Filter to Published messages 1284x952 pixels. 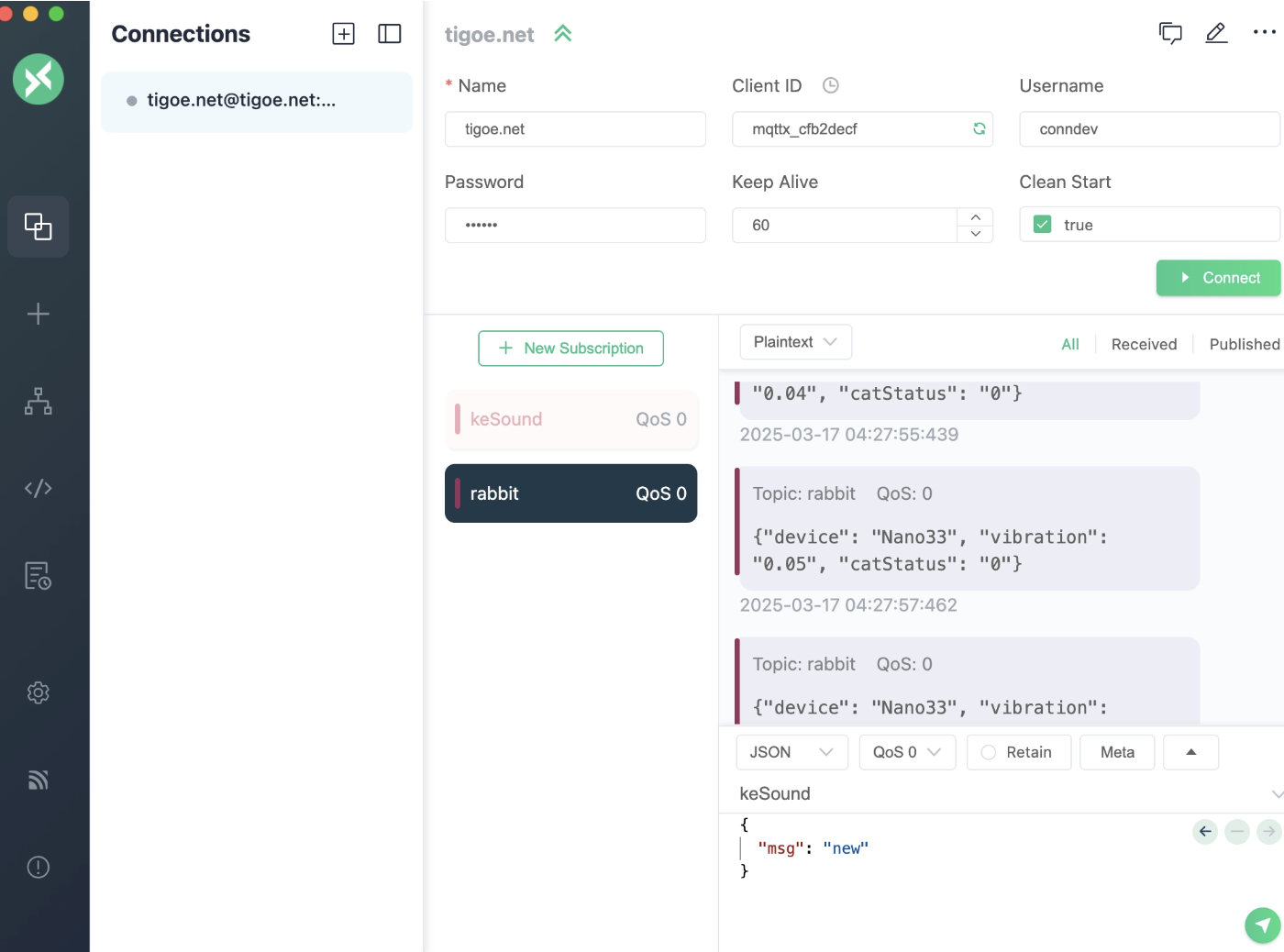[1245, 344]
